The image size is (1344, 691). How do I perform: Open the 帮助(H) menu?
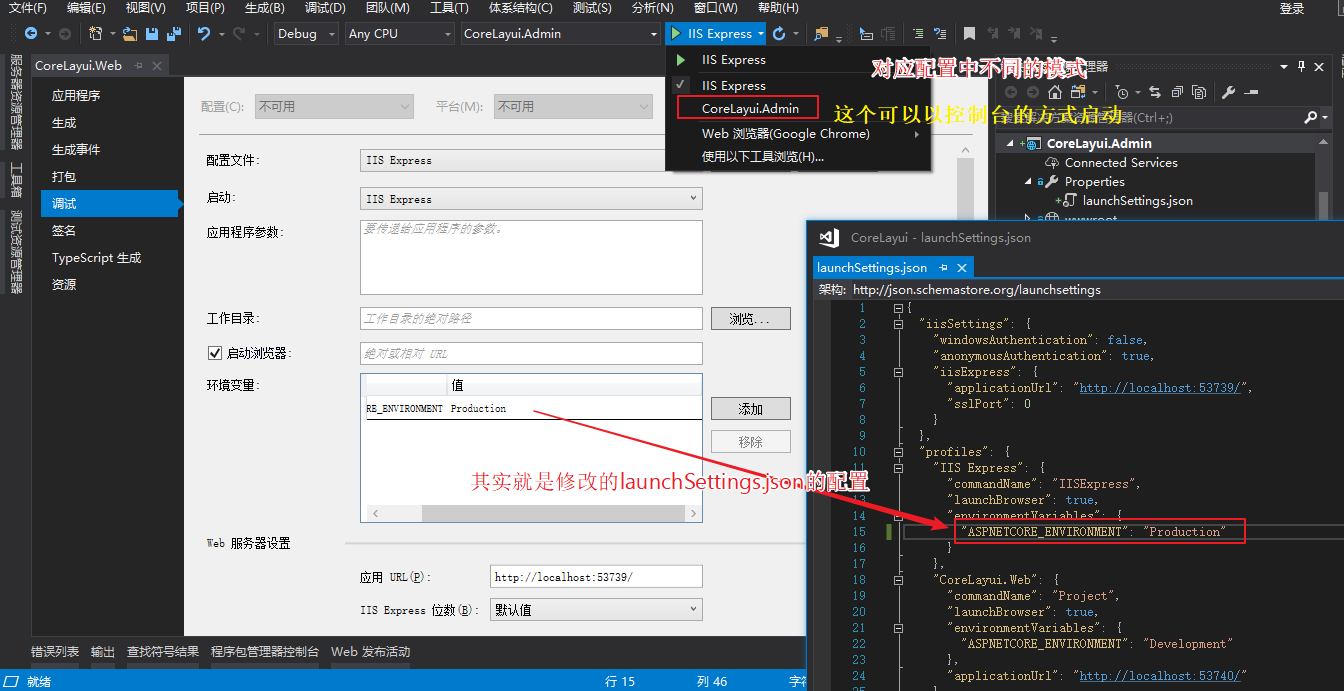click(x=778, y=8)
